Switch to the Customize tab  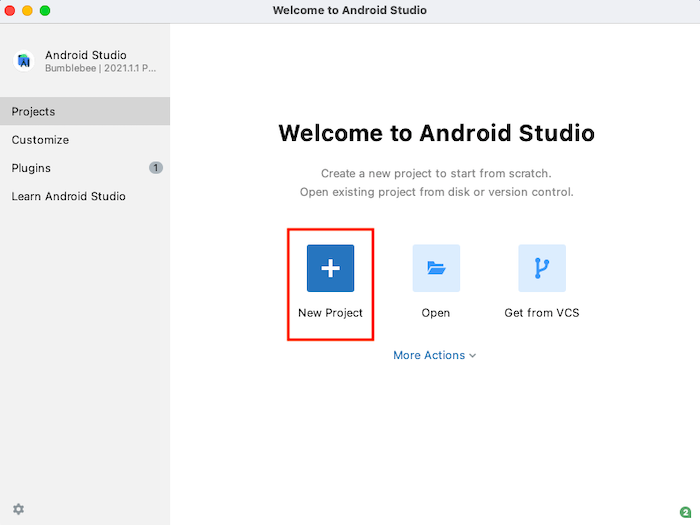[85, 140]
